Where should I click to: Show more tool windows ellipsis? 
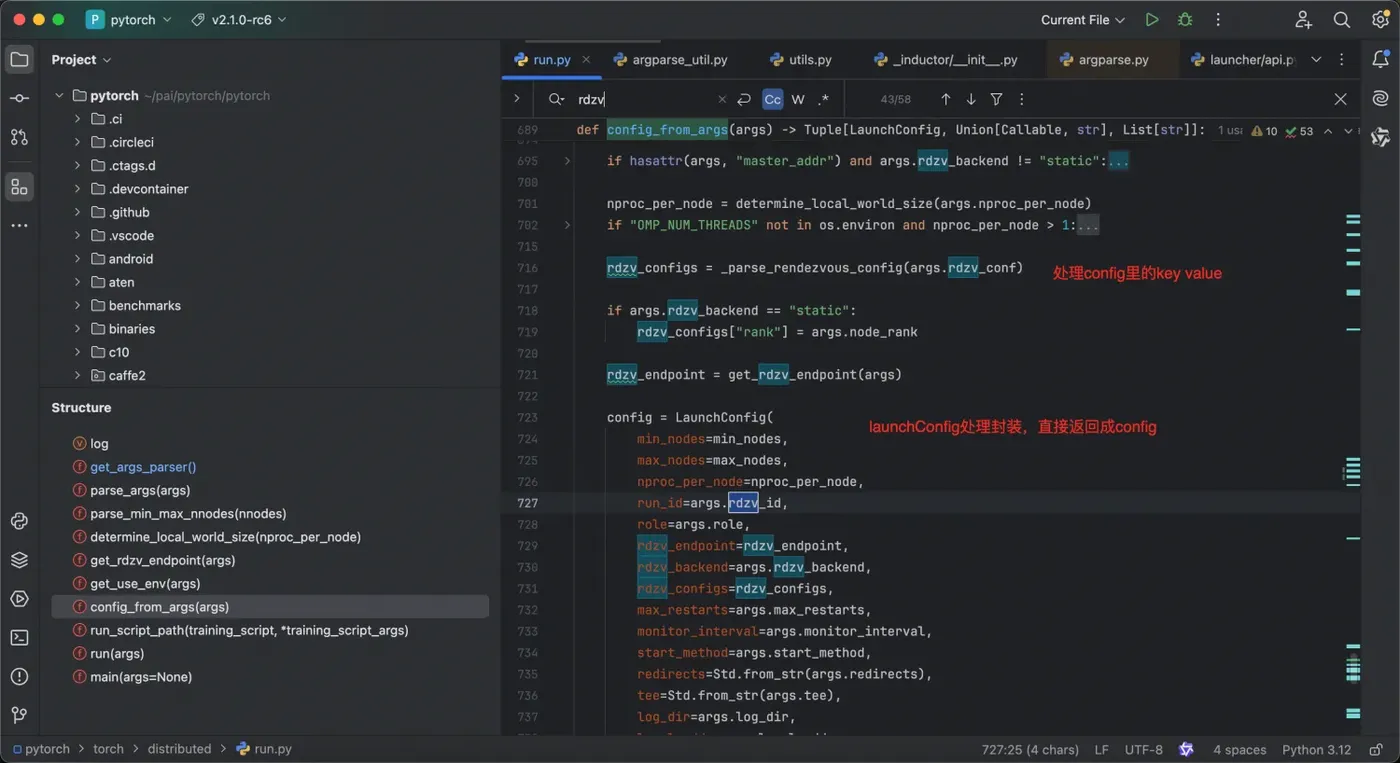coord(19,226)
